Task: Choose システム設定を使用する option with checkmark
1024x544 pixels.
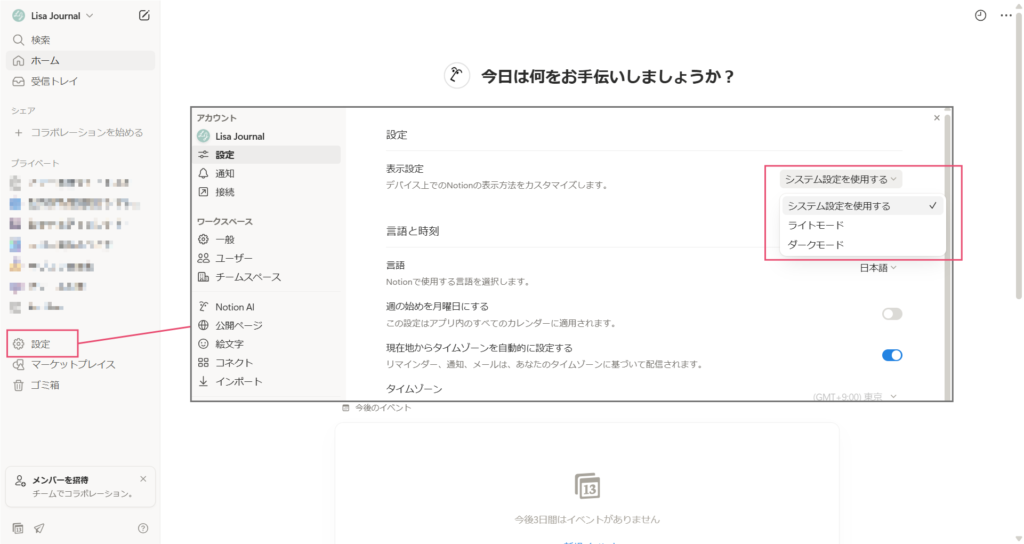Action: coord(861,206)
